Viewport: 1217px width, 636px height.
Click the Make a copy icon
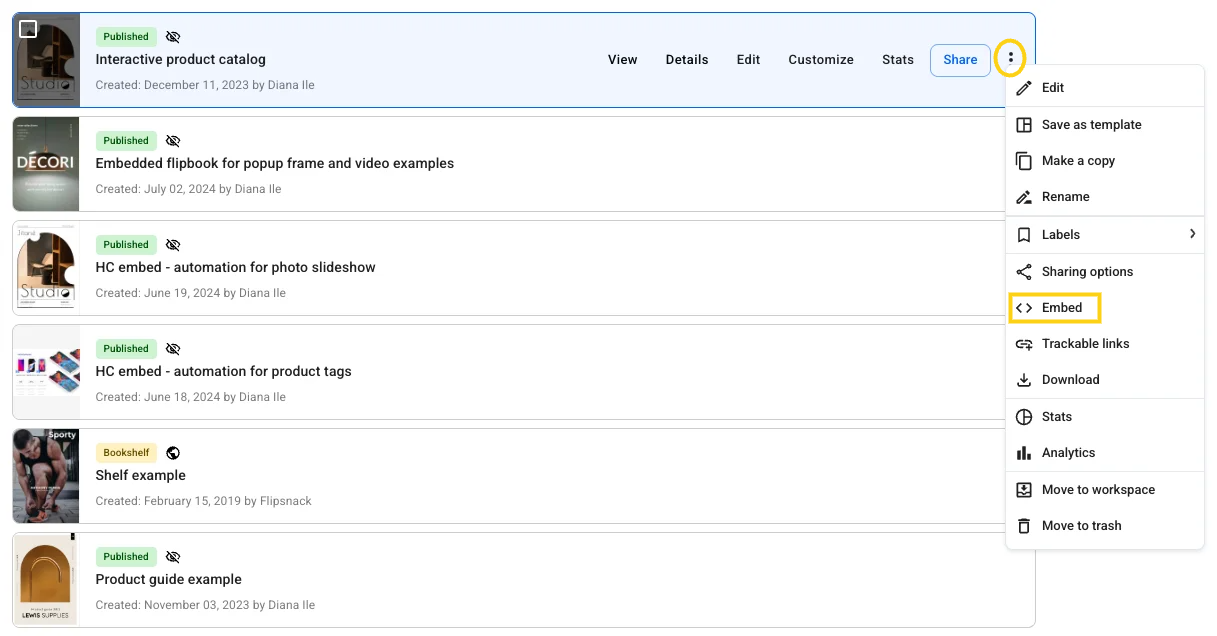coord(1024,161)
